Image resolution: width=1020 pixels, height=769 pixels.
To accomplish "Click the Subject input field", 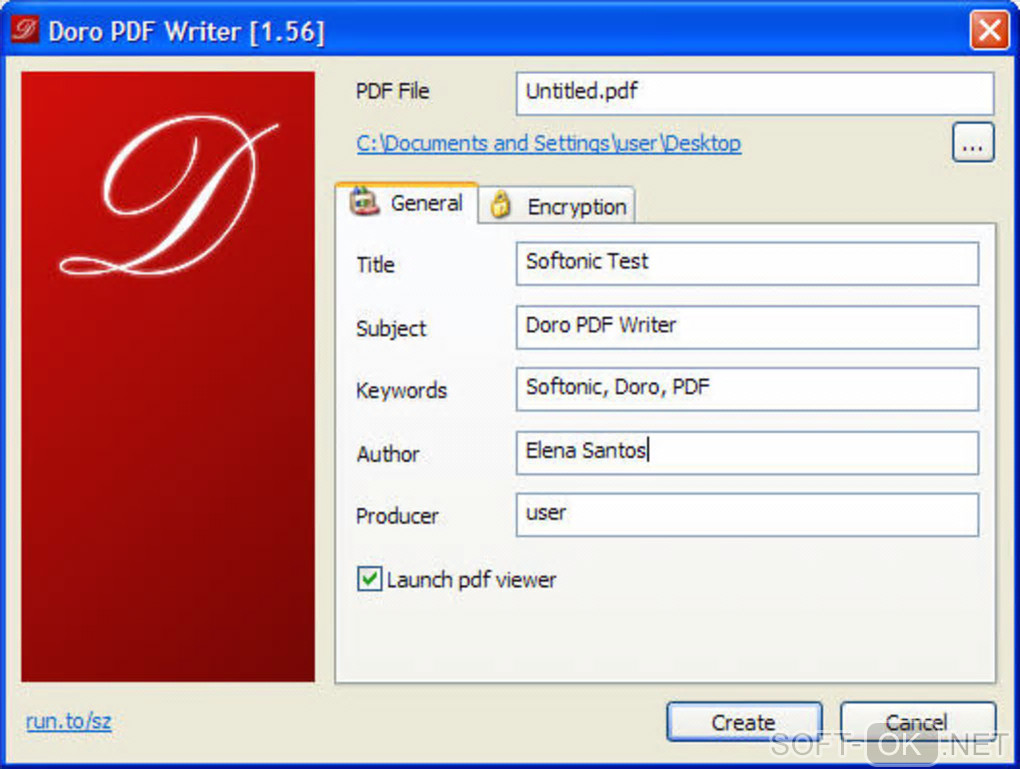I will [747, 327].
